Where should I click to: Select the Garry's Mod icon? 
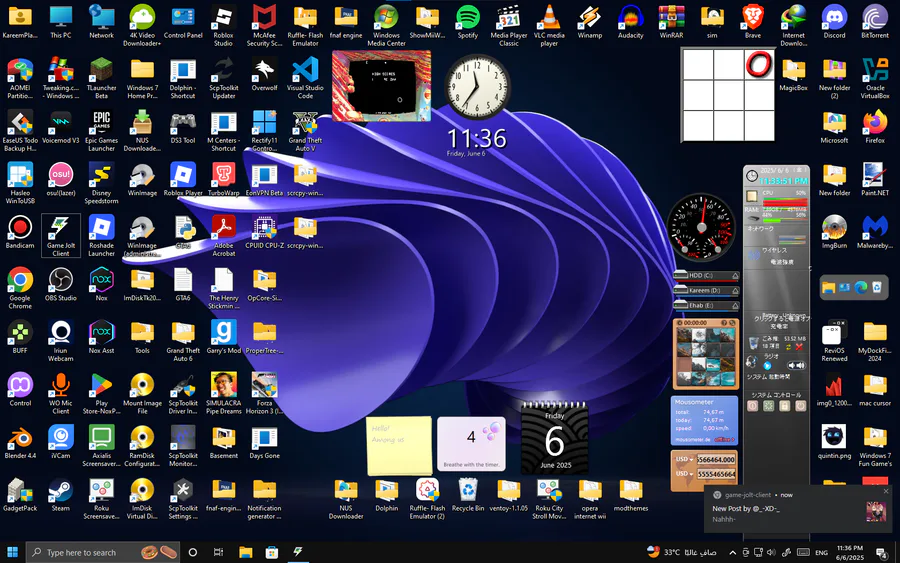click(x=223, y=337)
